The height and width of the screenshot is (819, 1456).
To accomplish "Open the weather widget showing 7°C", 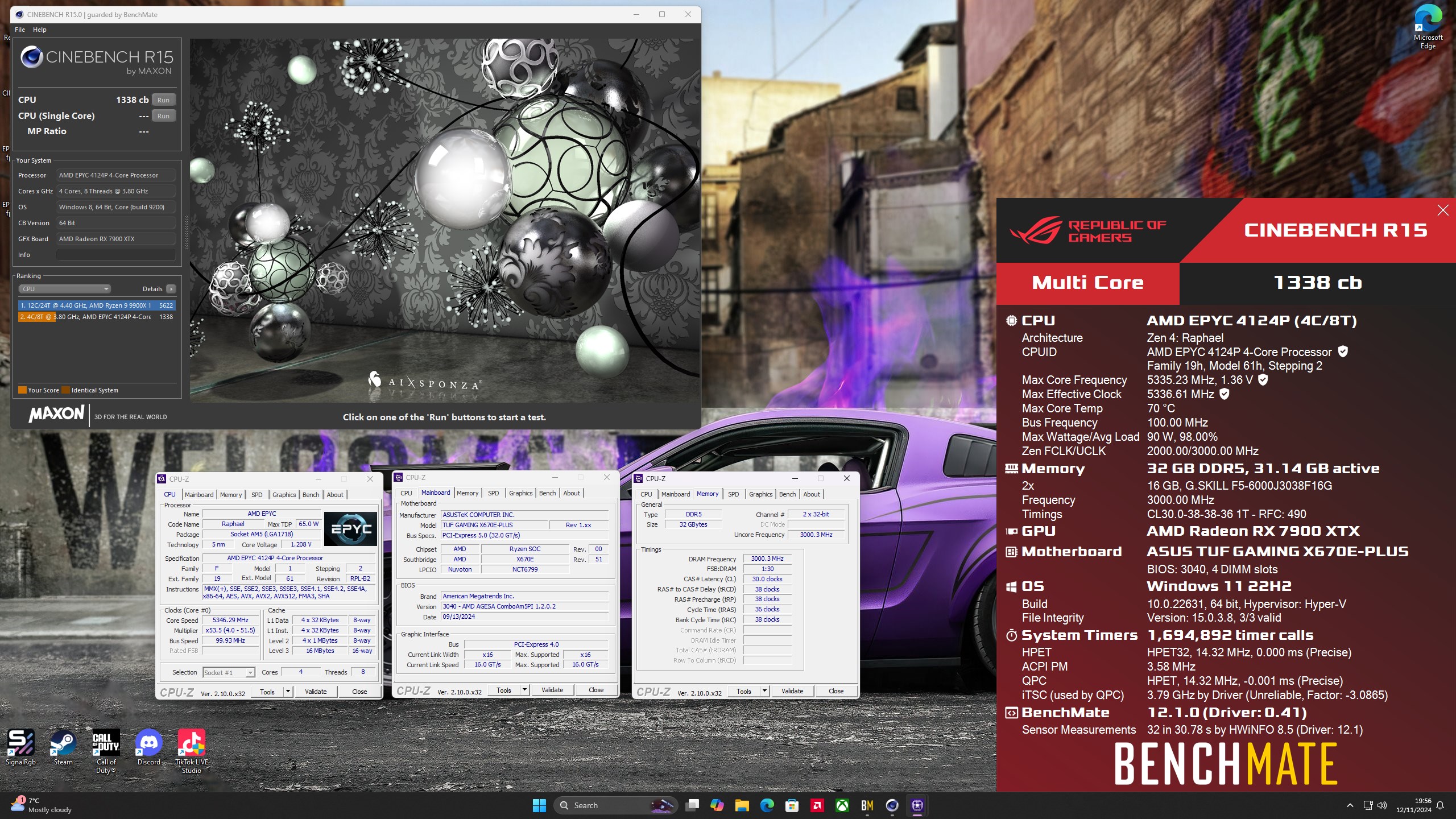I will [x=41, y=805].
